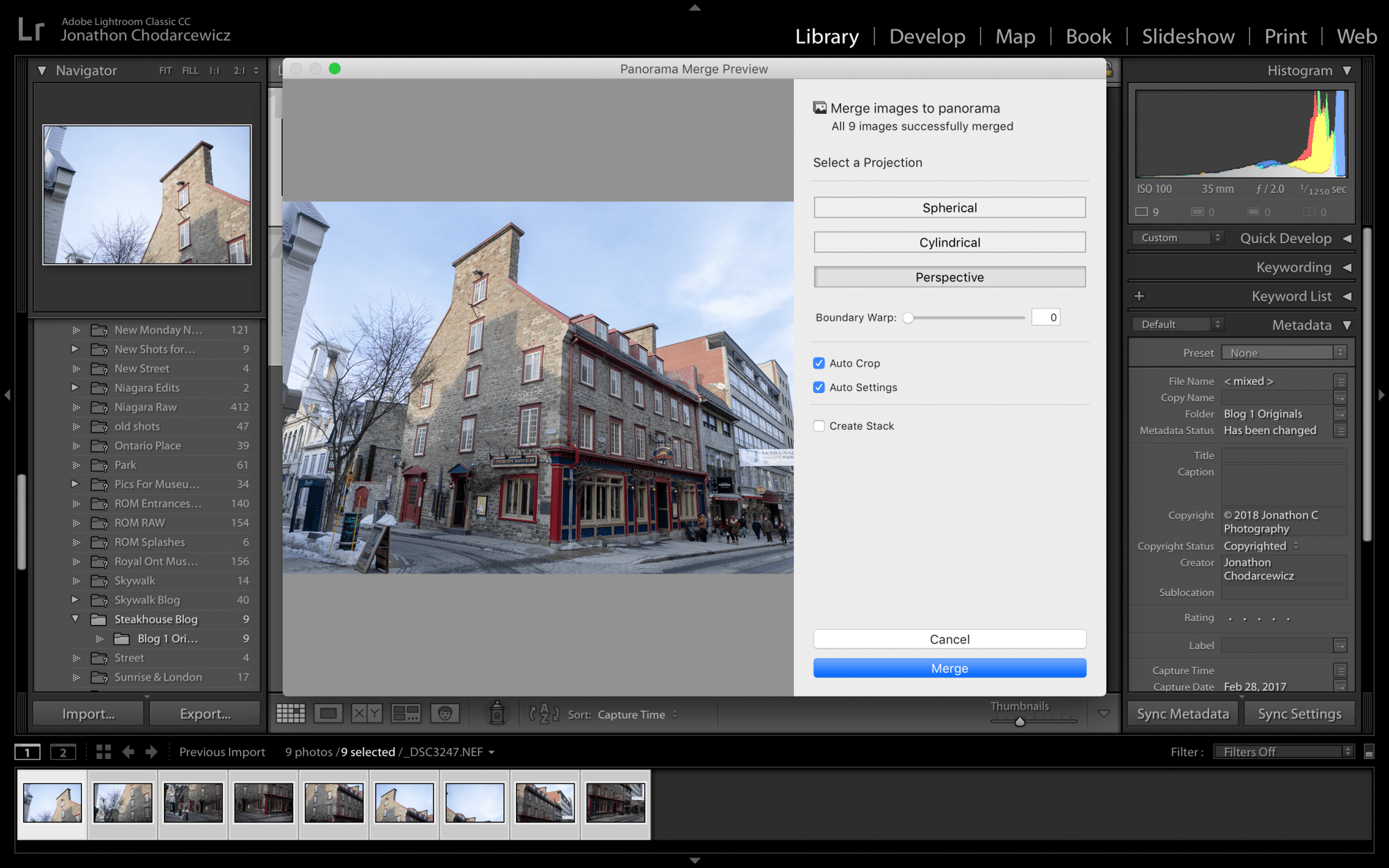Open the Metadata Preset dropdown
Image resolution: width=1389 pixels, height=868 pixels.
1283,353
